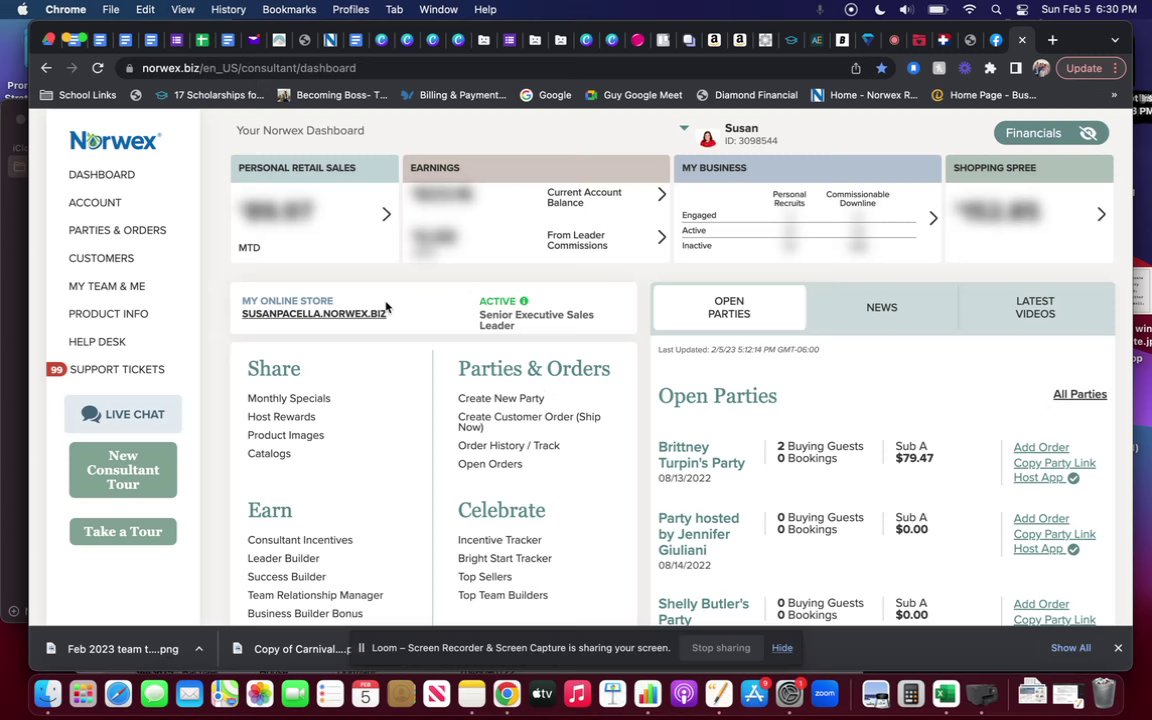
Task: Select the Open Parties tab
Action: pos(729,307)
